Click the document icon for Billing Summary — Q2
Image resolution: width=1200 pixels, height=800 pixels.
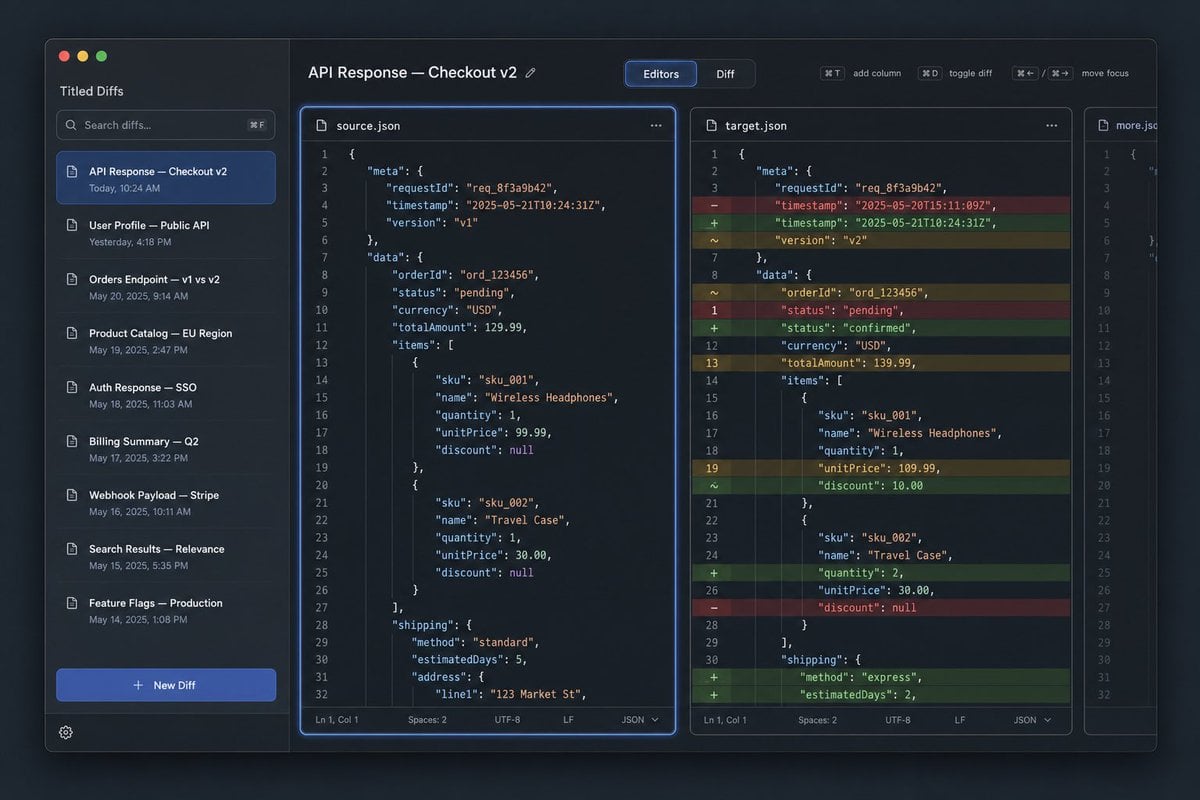72,442
